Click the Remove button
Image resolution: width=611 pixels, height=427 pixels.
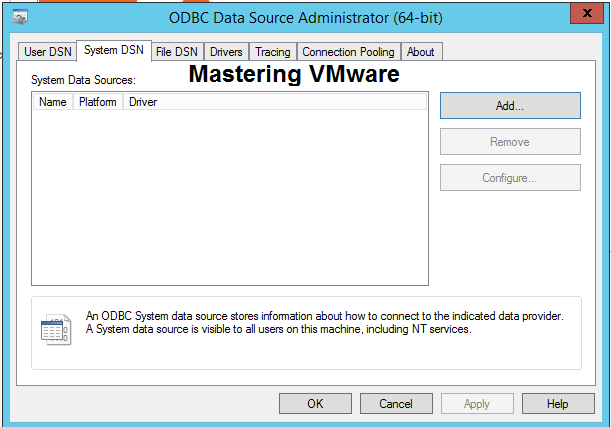coord(510,142)
